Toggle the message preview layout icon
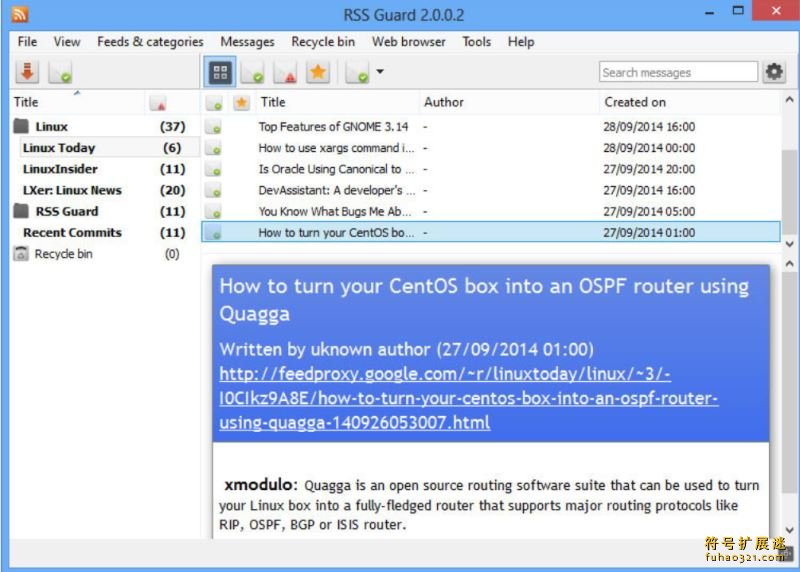Viewport: 800px width, 572px height. [x=220, y=72]
